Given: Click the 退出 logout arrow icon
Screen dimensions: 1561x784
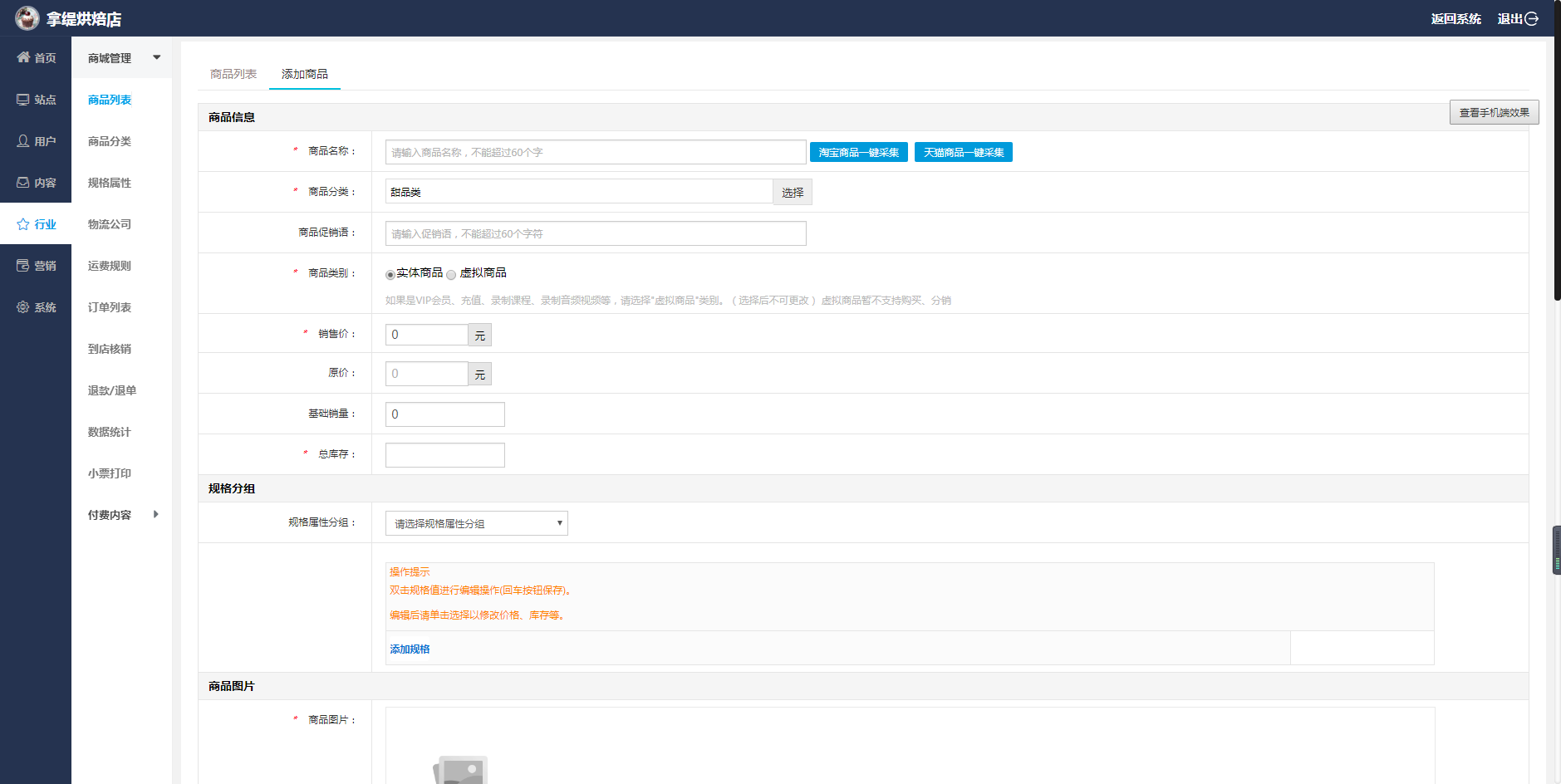Looking at the screenshot, I should (x=1531, y=18).
